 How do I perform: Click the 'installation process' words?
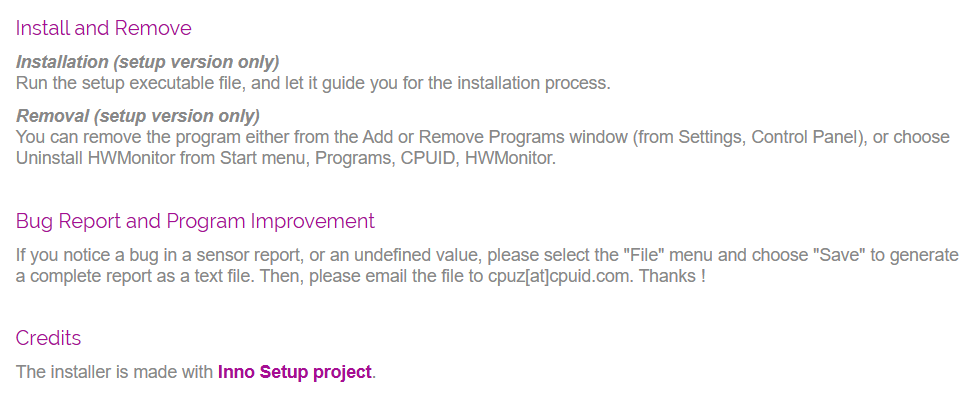(532, 83)
